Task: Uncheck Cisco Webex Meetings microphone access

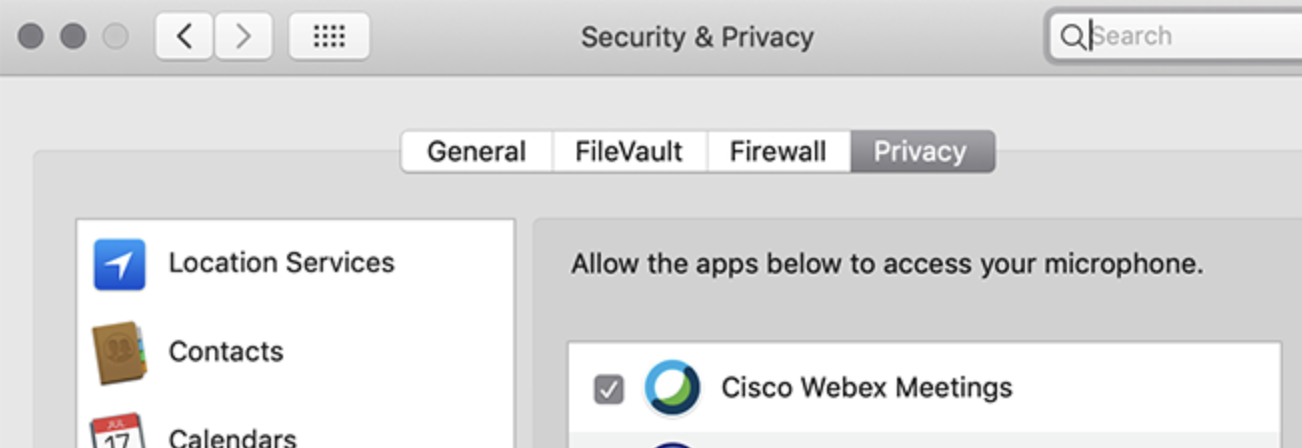Action: [x=608, y=389]
